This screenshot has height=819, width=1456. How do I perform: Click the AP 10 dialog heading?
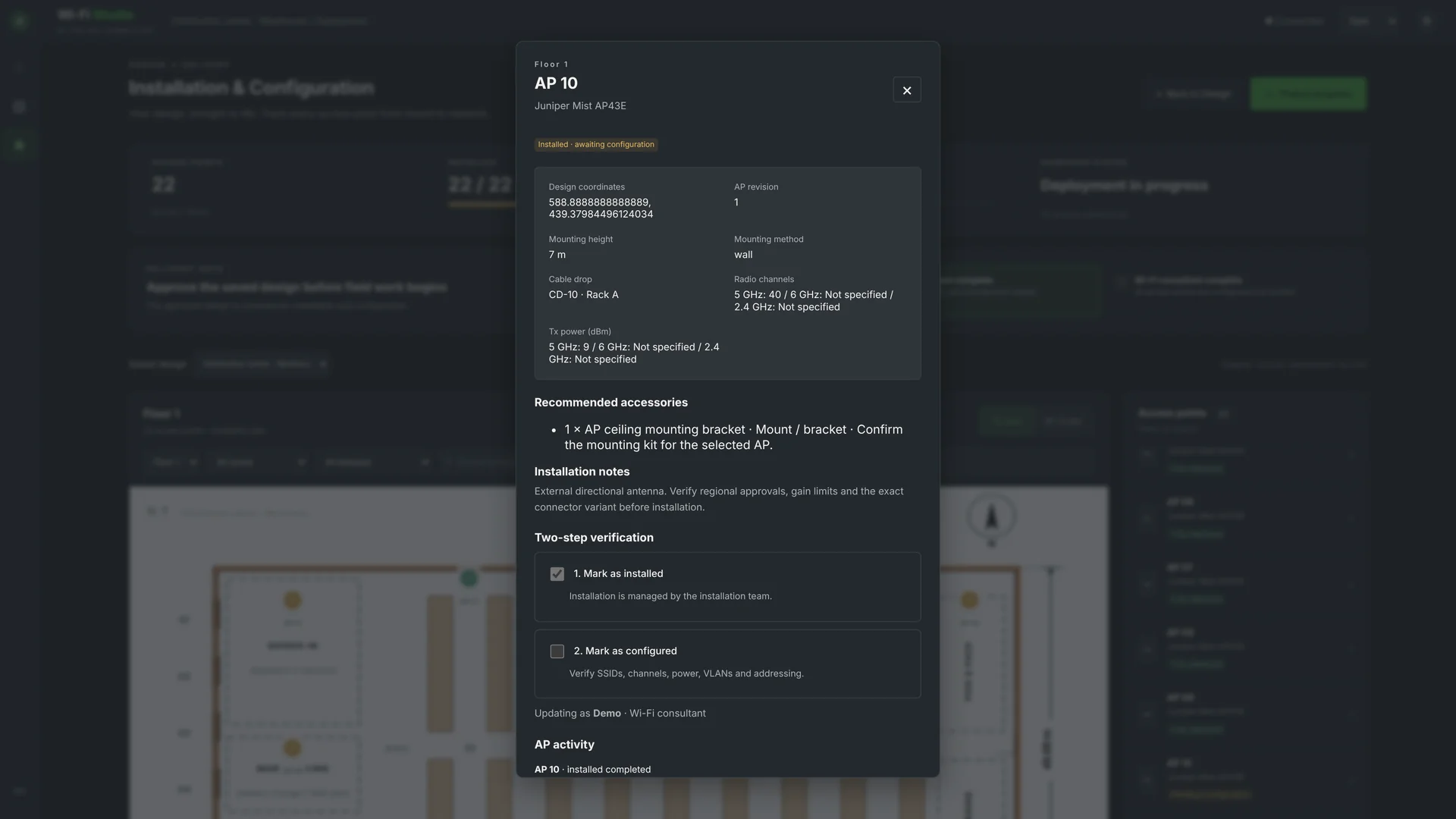[x=556, y=83]
